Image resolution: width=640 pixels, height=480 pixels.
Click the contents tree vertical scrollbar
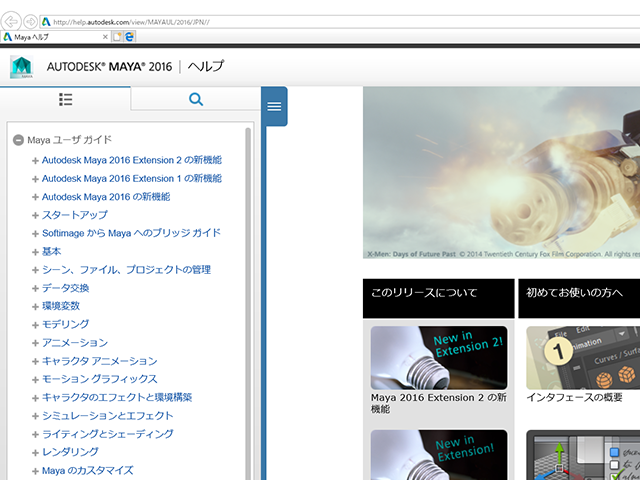[248, 304]
